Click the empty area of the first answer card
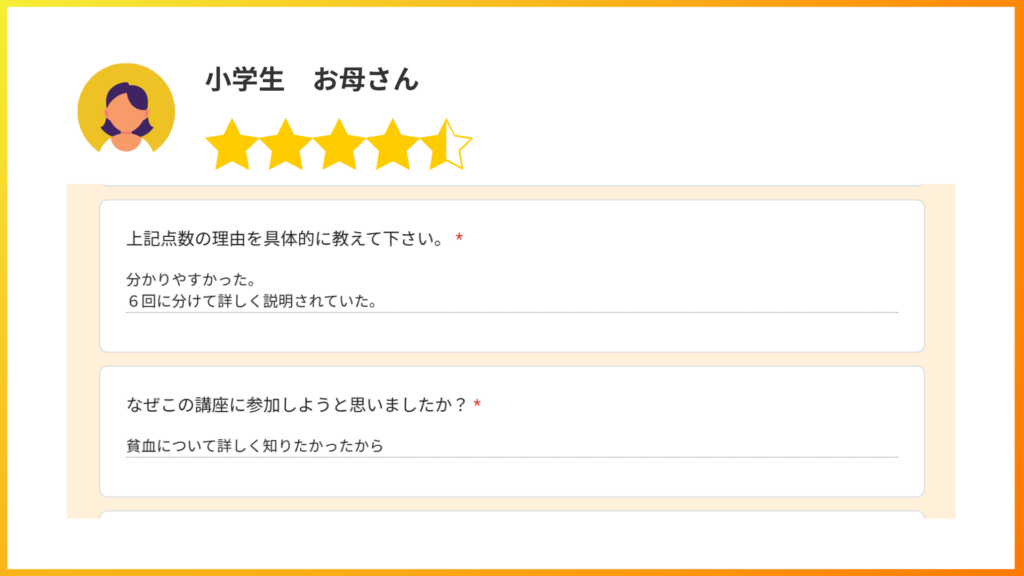1024x576 pixels. (x=512, y=332)
